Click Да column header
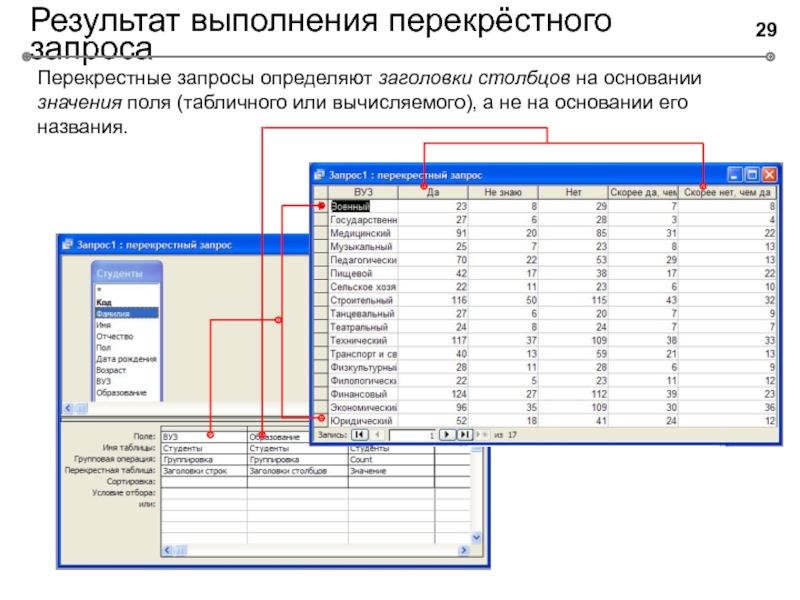Screen dimensions: 800x600 coord(433,192)
